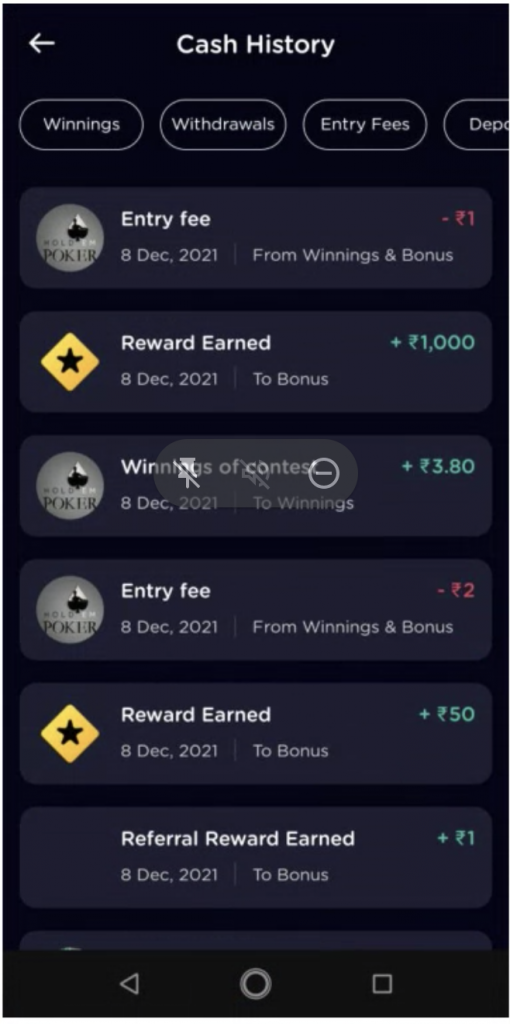Tap Android back navigation triangle
This screenshot has height=1024, width=510.
pyautogui.click(x=129, y=983)
